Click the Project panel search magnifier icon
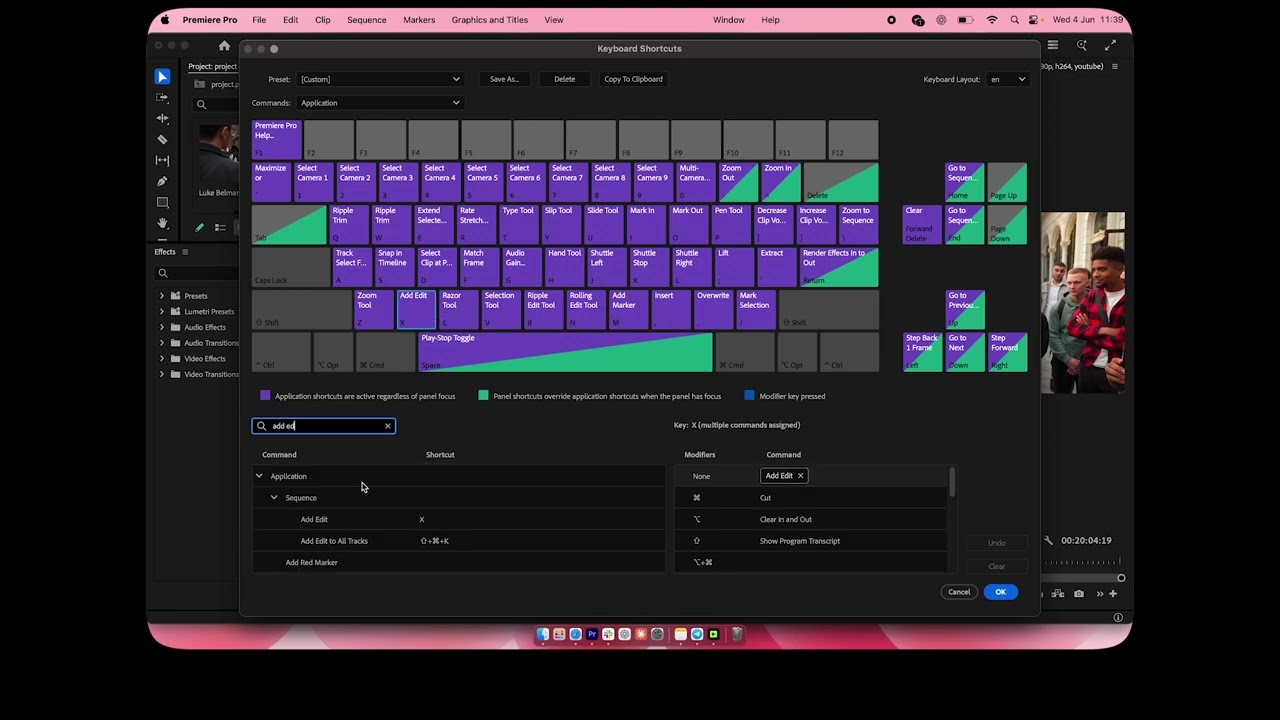This screenshot has height=720, width=1280. (201, 105)
